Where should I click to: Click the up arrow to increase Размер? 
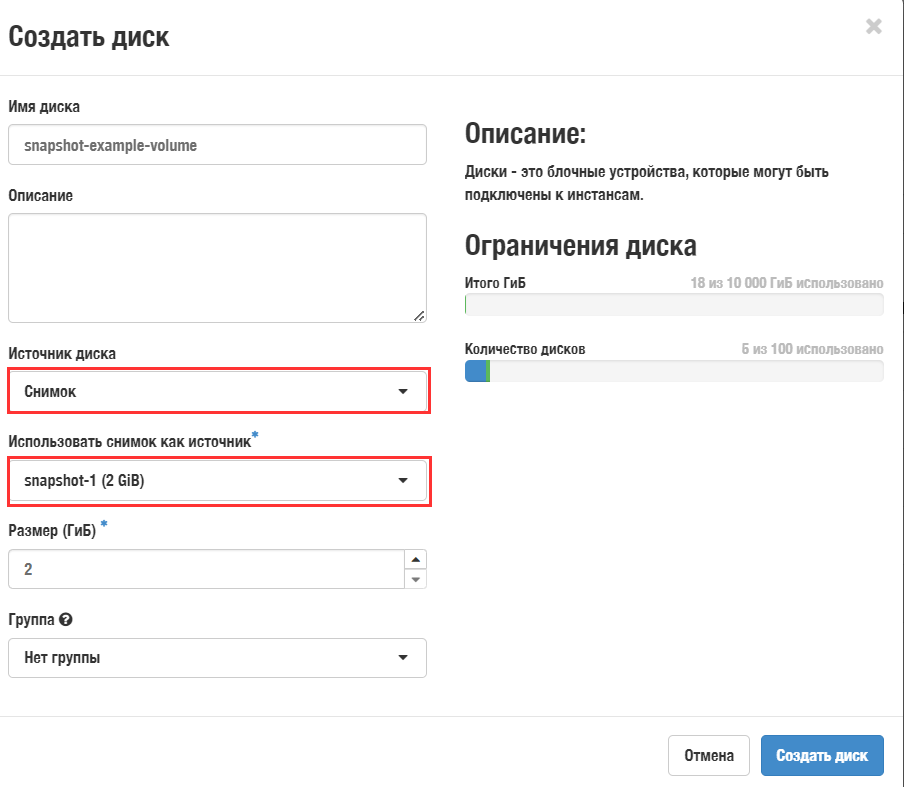415,558
